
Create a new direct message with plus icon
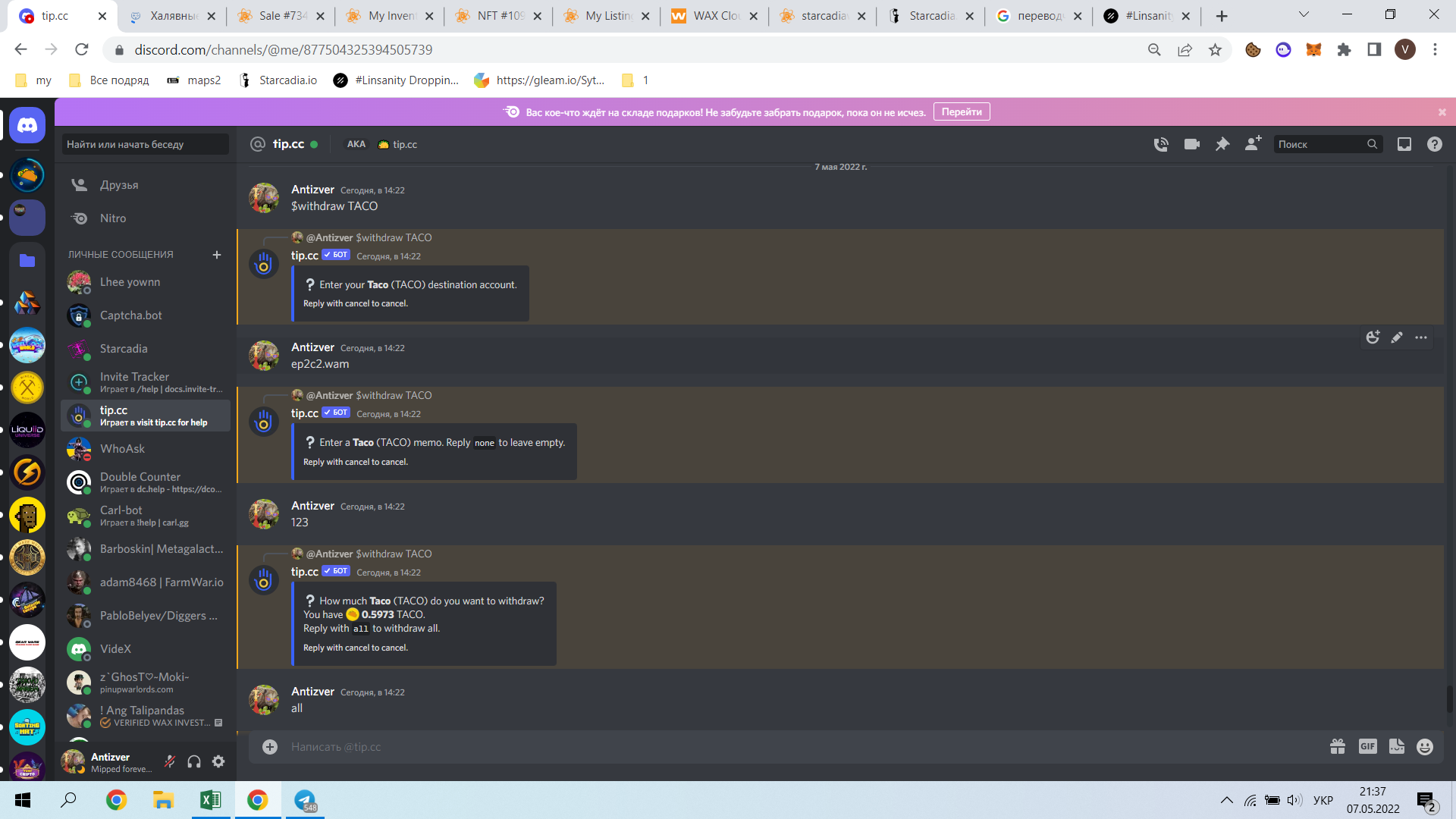coord(217,255)
